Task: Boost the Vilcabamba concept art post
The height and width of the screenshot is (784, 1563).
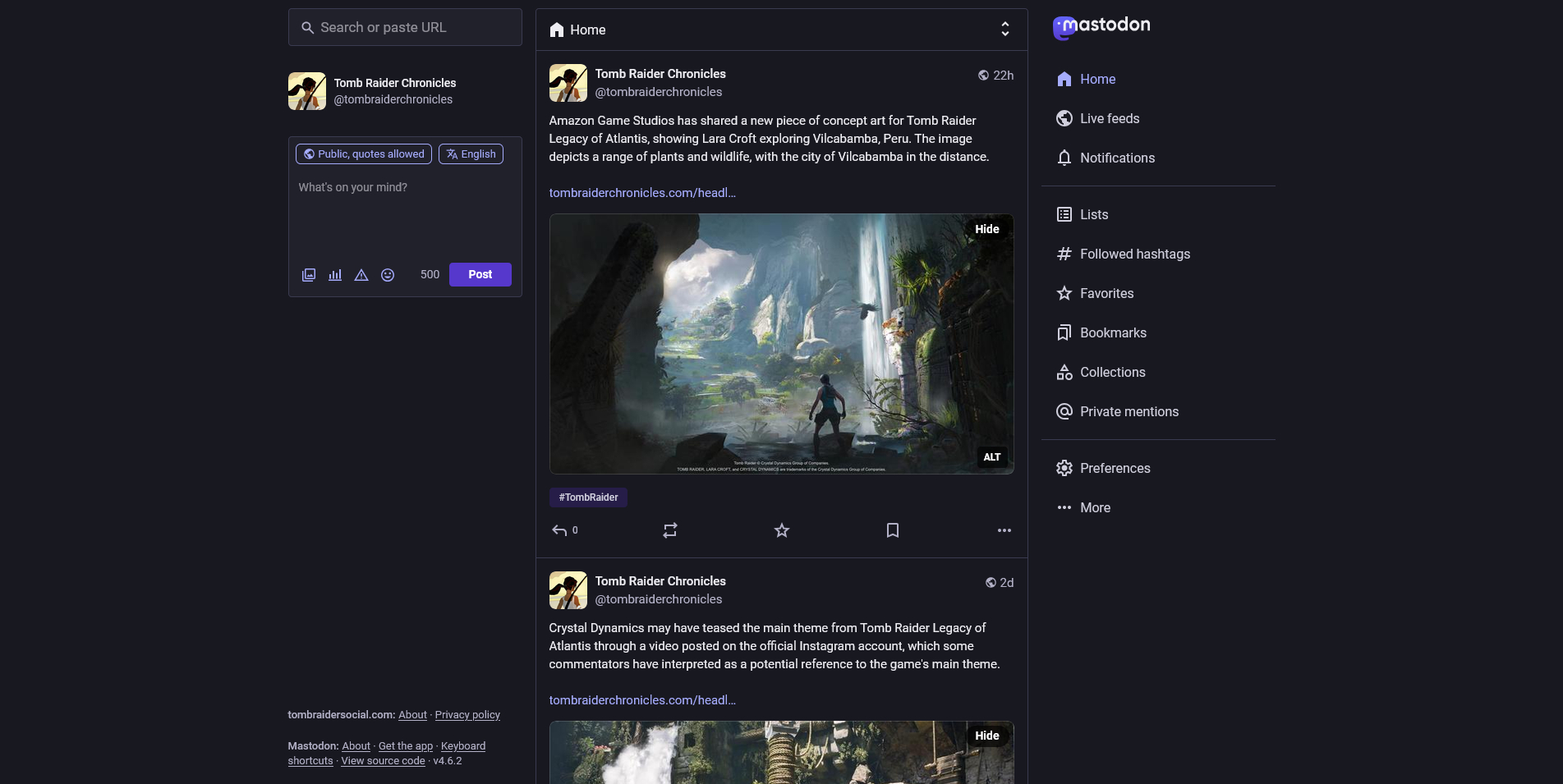Action: pyautogui.click(x=670, y=530)
